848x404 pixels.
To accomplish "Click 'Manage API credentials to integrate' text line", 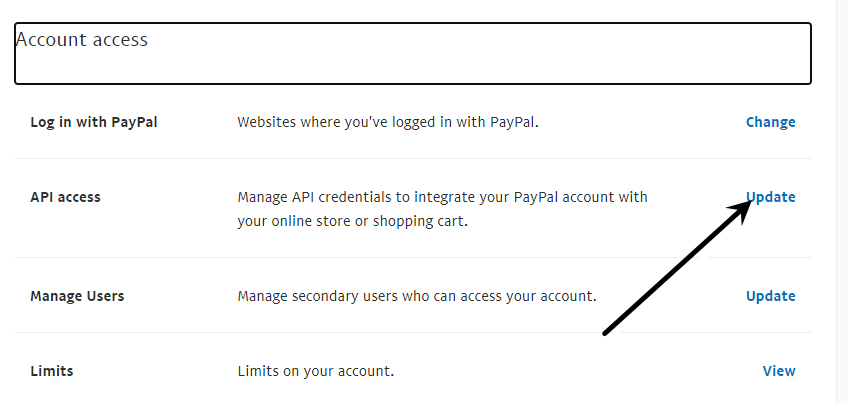I will 442,197.
